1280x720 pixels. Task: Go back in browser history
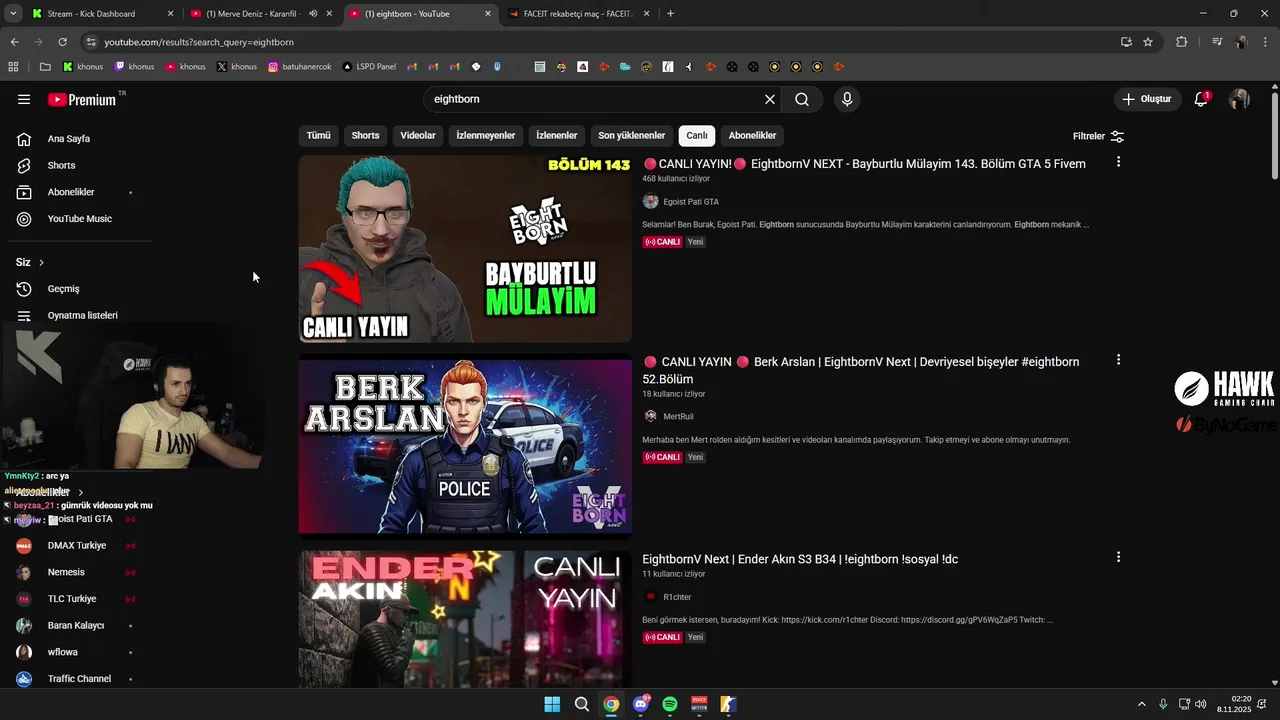pos(14,42)
